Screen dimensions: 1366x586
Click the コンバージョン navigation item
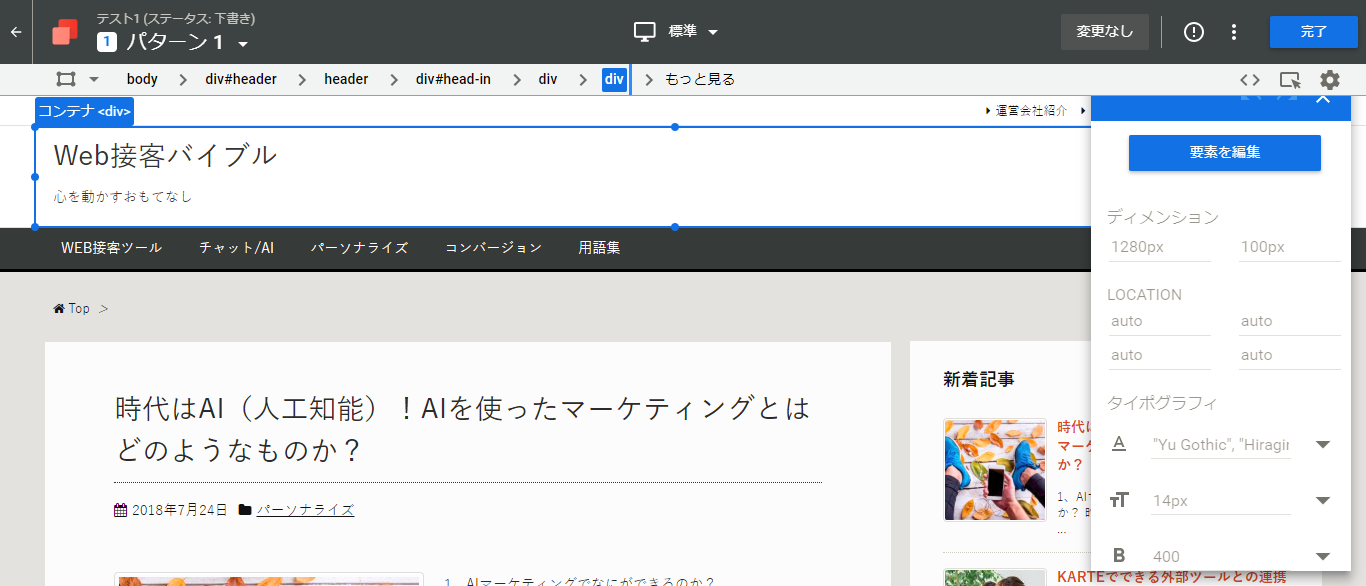(x=494, y=248)
